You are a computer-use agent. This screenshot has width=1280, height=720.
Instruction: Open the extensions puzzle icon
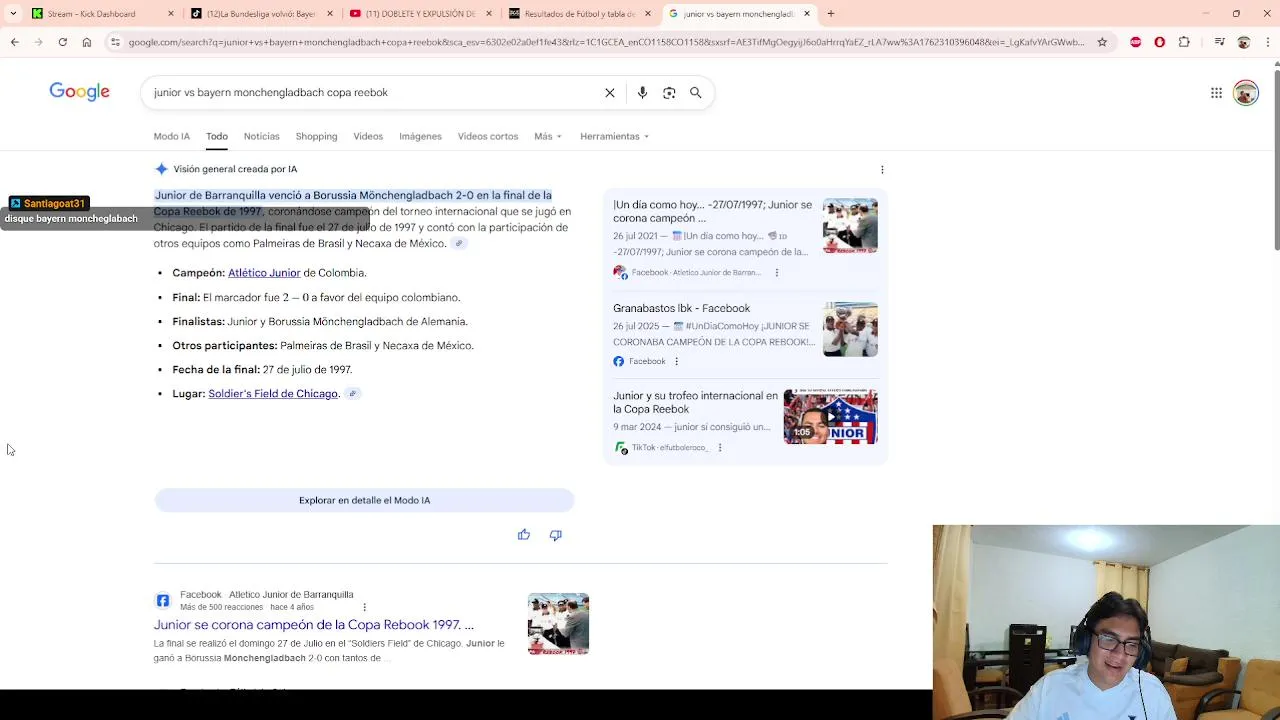1184,42
